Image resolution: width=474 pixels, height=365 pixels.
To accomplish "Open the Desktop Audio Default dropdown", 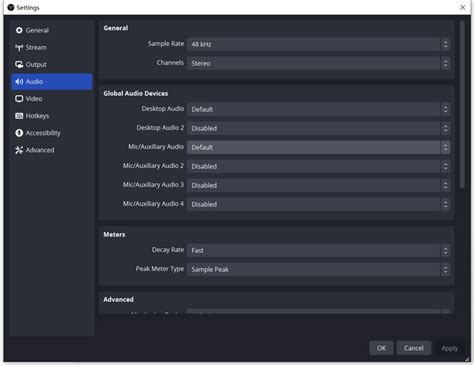I will click(319, 109).
